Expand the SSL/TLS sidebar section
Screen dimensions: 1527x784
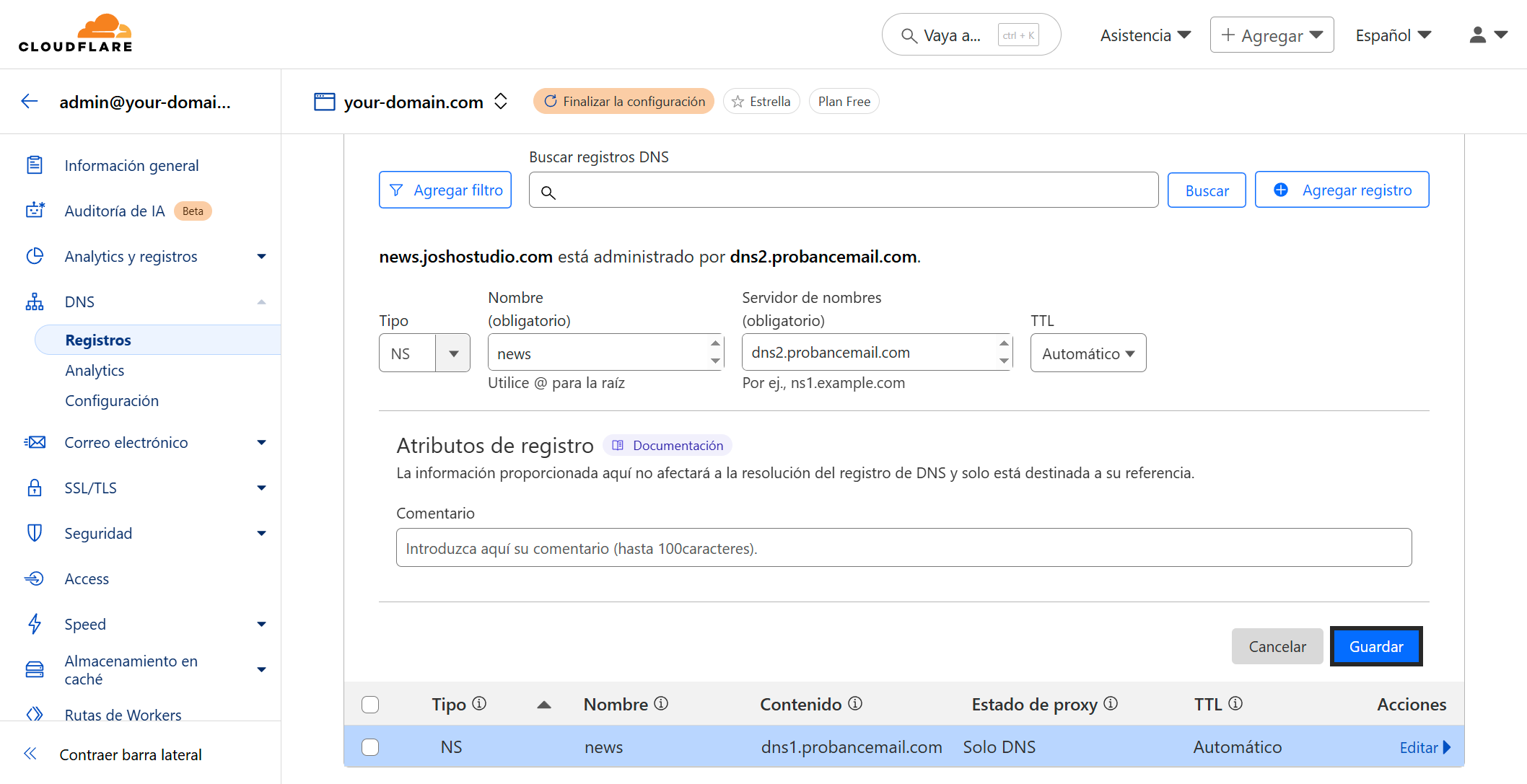pos(261,488)
